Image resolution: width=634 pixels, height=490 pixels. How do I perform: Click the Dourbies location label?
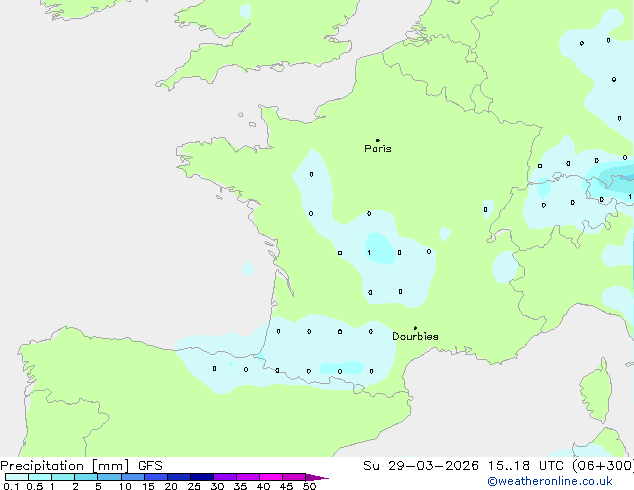(x=415, y=336)
